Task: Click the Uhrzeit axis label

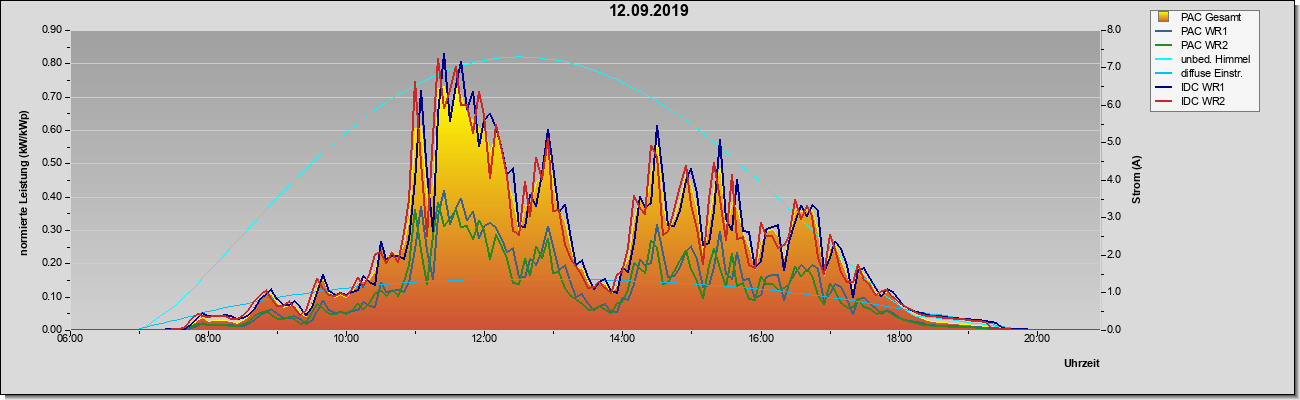Action: tap(1082, 363)
